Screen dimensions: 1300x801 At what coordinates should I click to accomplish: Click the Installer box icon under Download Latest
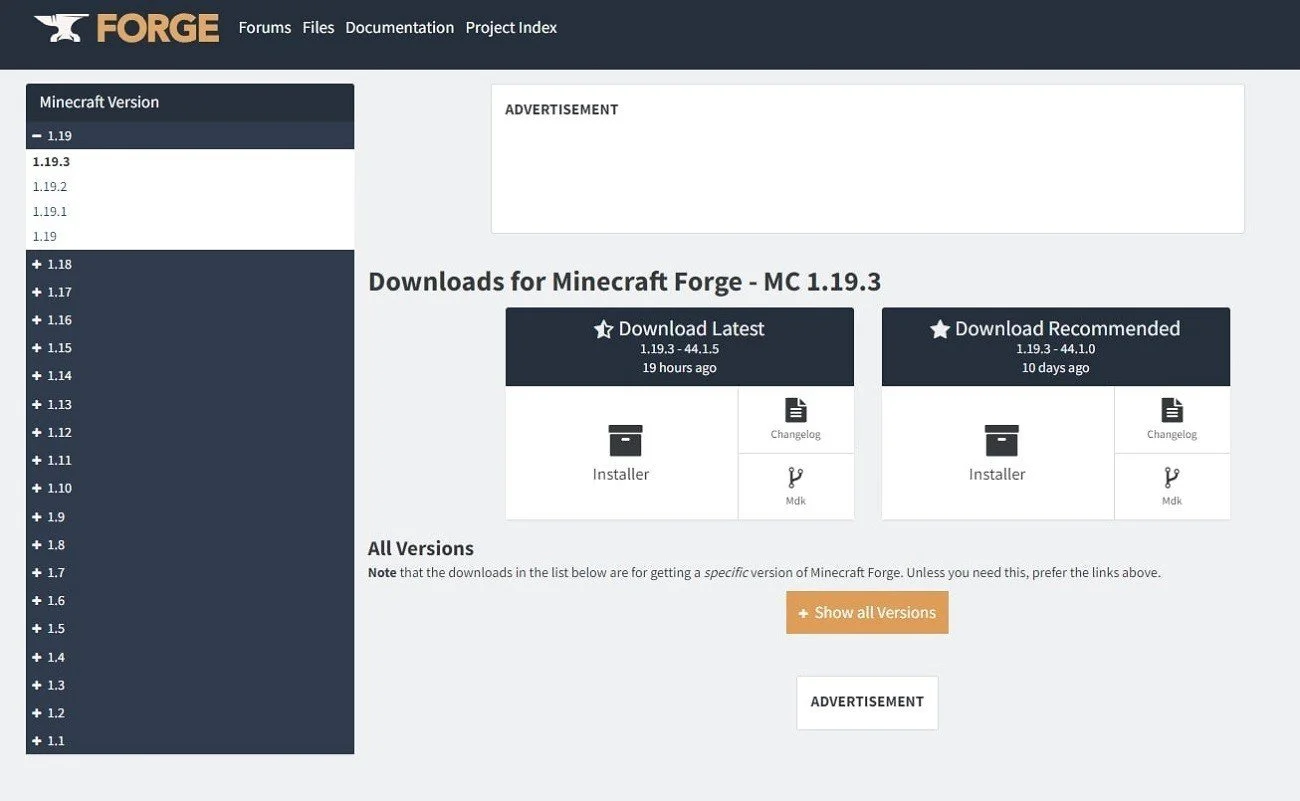point(625,440)
